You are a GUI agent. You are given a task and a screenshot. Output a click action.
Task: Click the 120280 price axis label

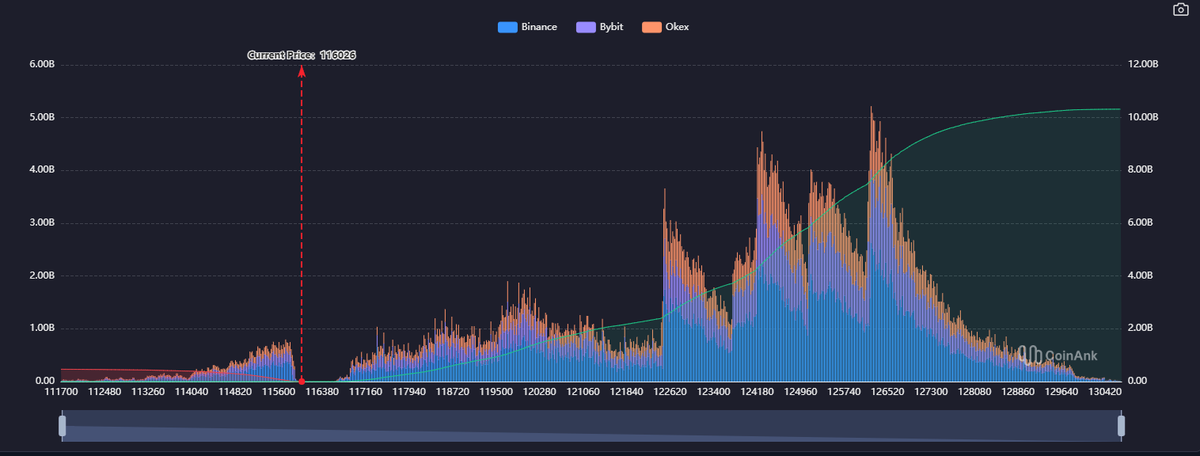click(x=540, y=392)
